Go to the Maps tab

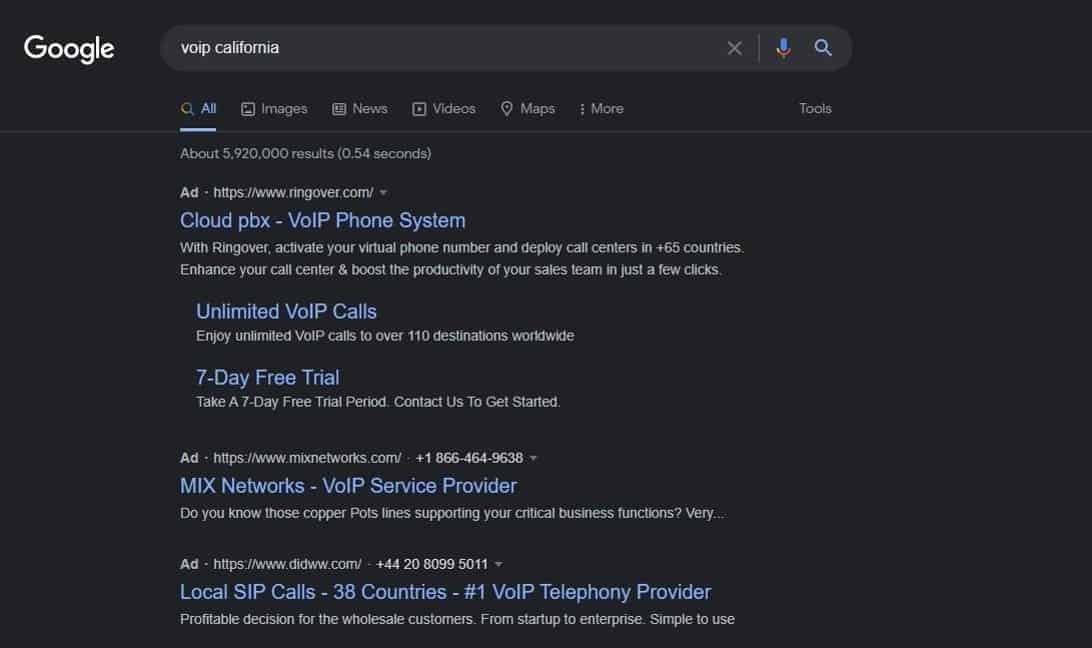(x=528, y=109)
